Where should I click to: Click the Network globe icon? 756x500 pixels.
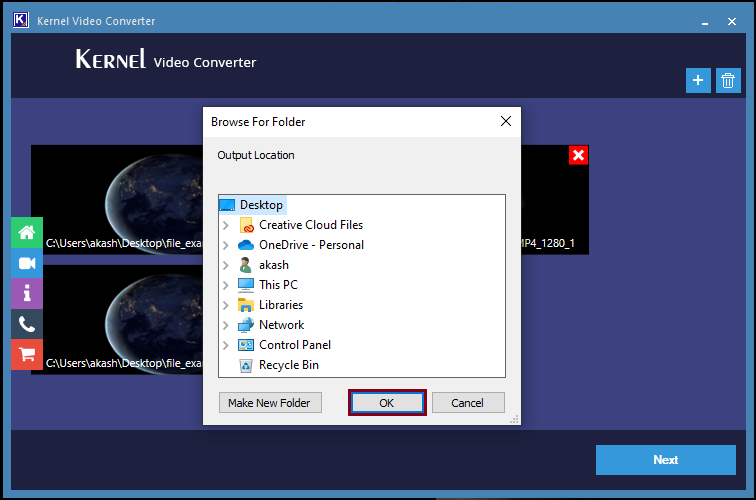pyautogui.click(x=246, y=325)
